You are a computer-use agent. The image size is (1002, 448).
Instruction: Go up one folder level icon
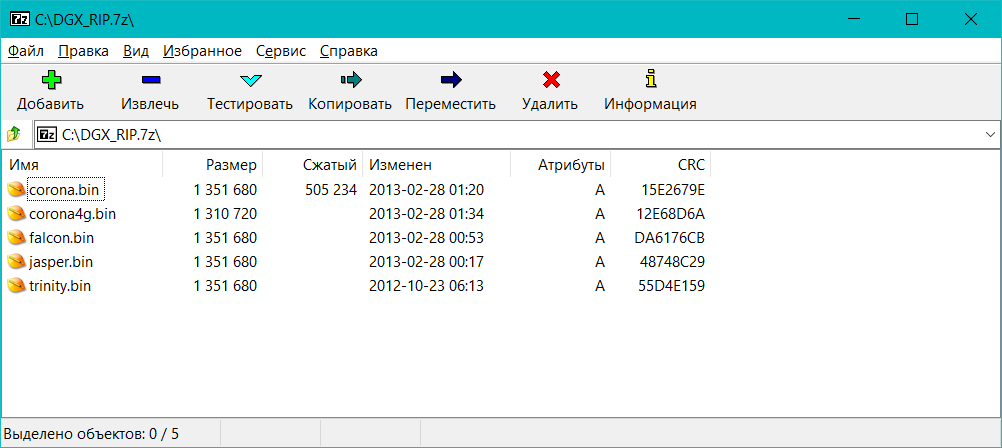coord(14,134)
